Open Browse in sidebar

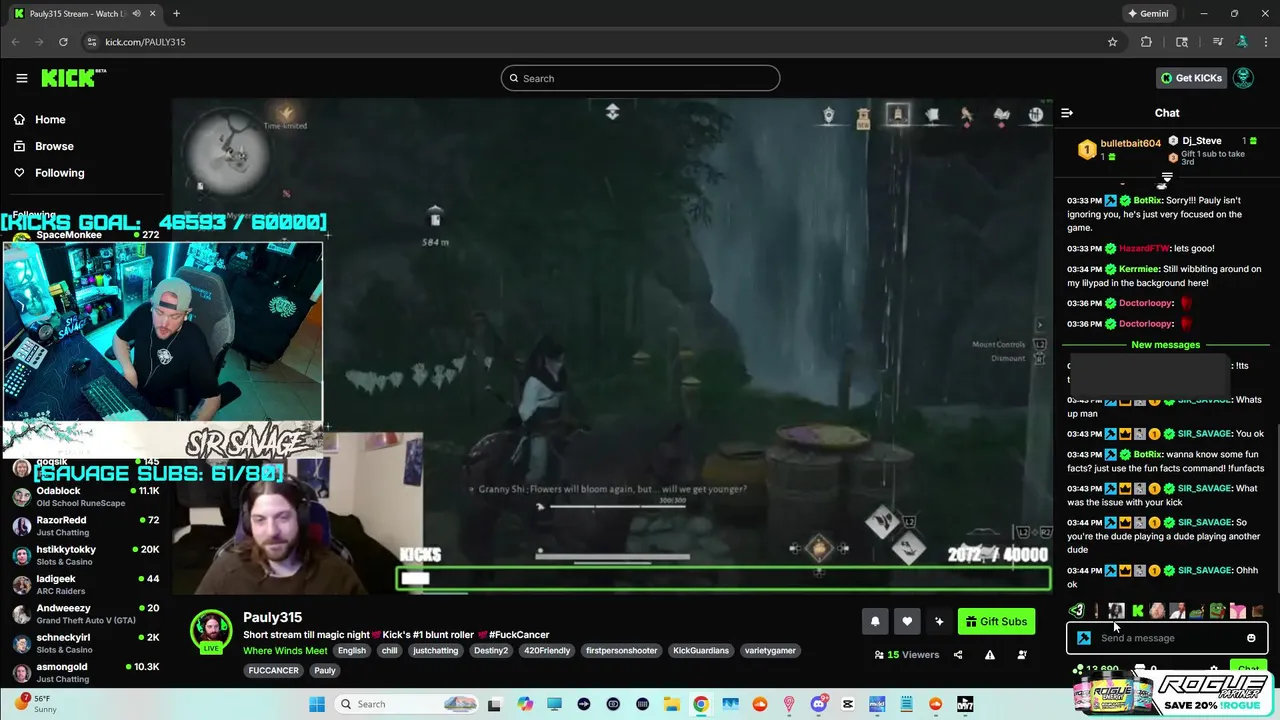click(54, 146)
